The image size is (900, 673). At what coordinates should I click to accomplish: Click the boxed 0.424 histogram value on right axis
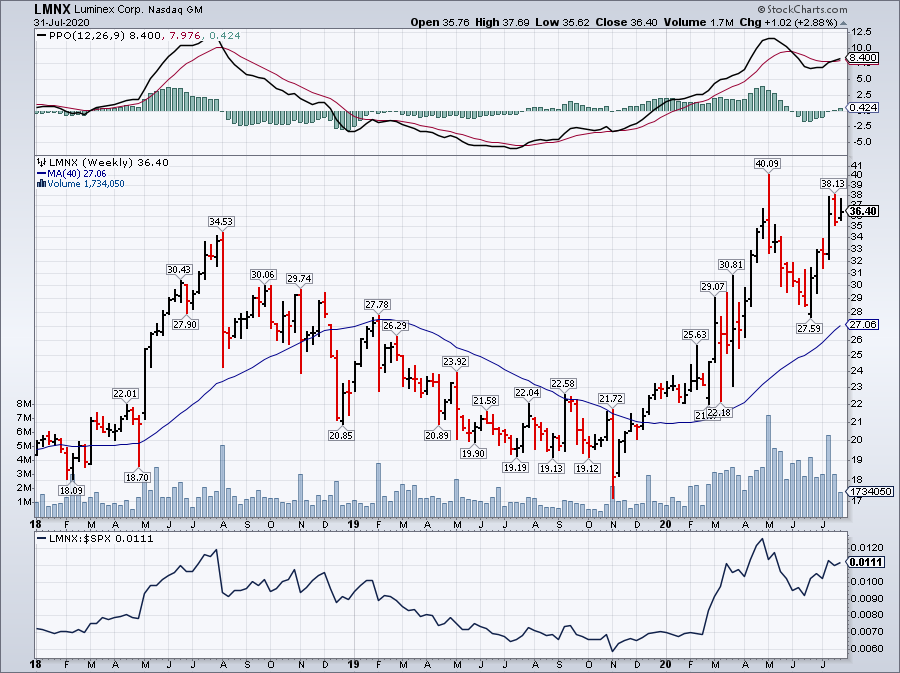[x=863, y=107]
